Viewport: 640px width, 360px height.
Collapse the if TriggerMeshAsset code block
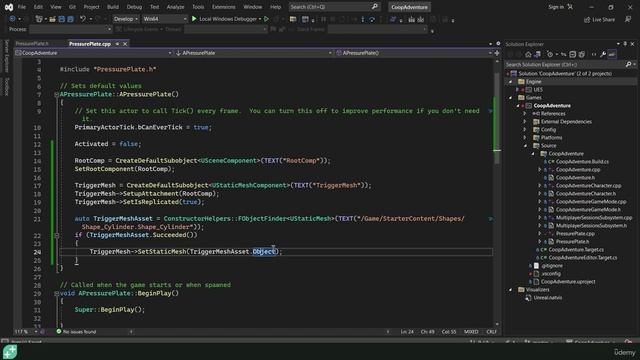pos(57,235)
